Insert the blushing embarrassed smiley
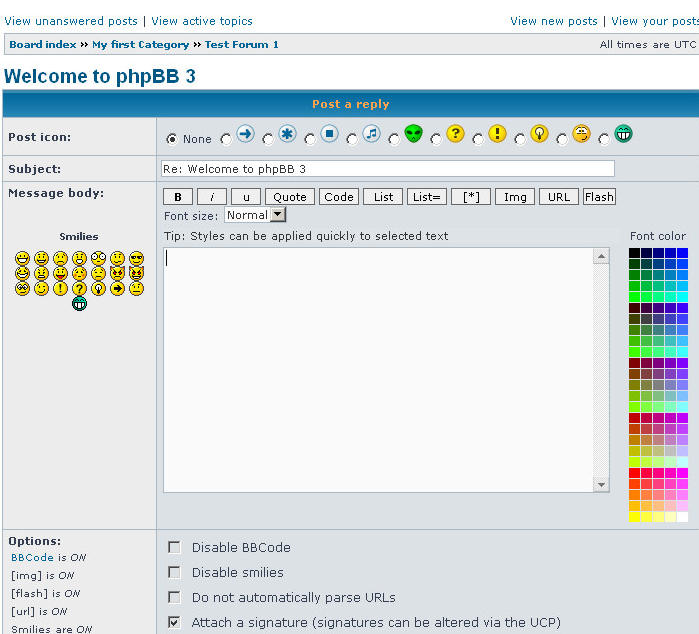 (79, 273)
